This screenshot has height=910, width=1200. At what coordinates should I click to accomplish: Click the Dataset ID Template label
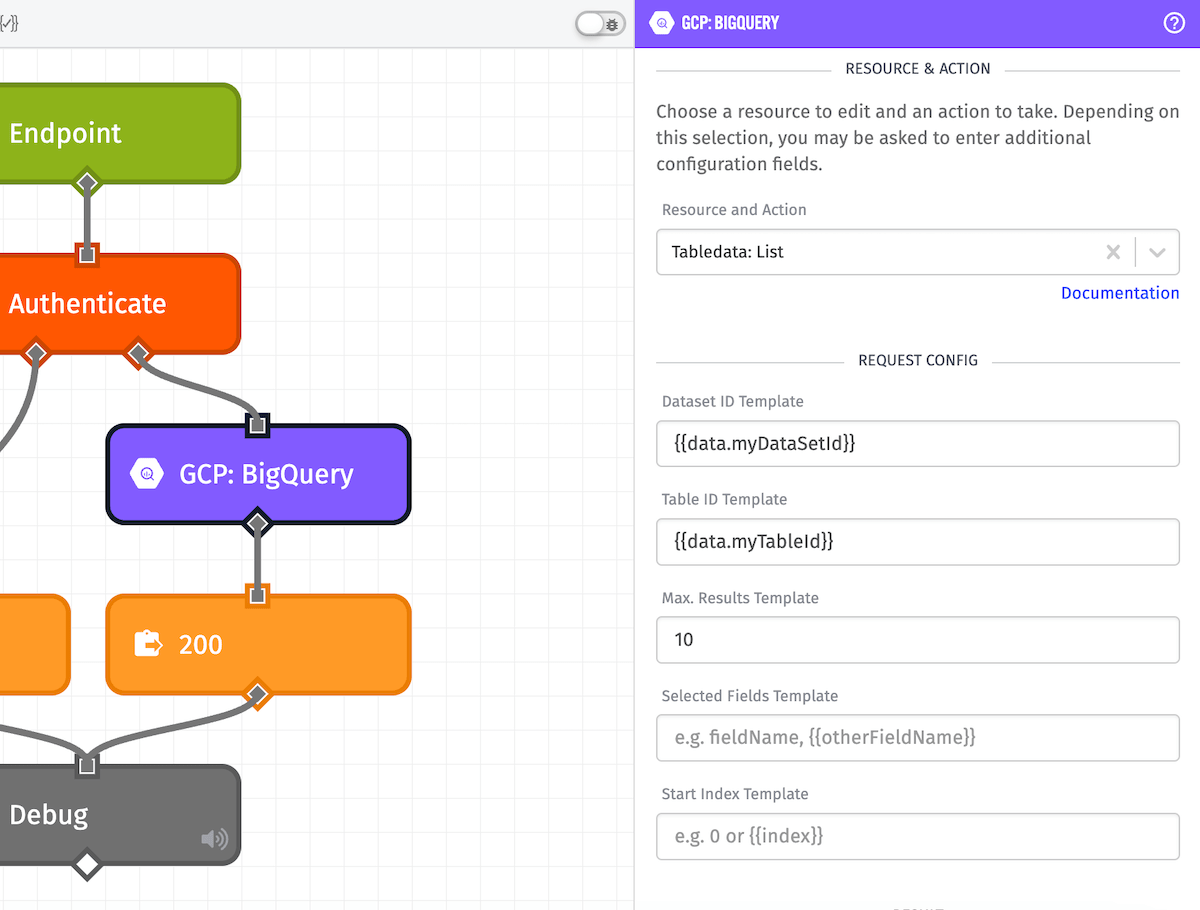click(733, 401)
